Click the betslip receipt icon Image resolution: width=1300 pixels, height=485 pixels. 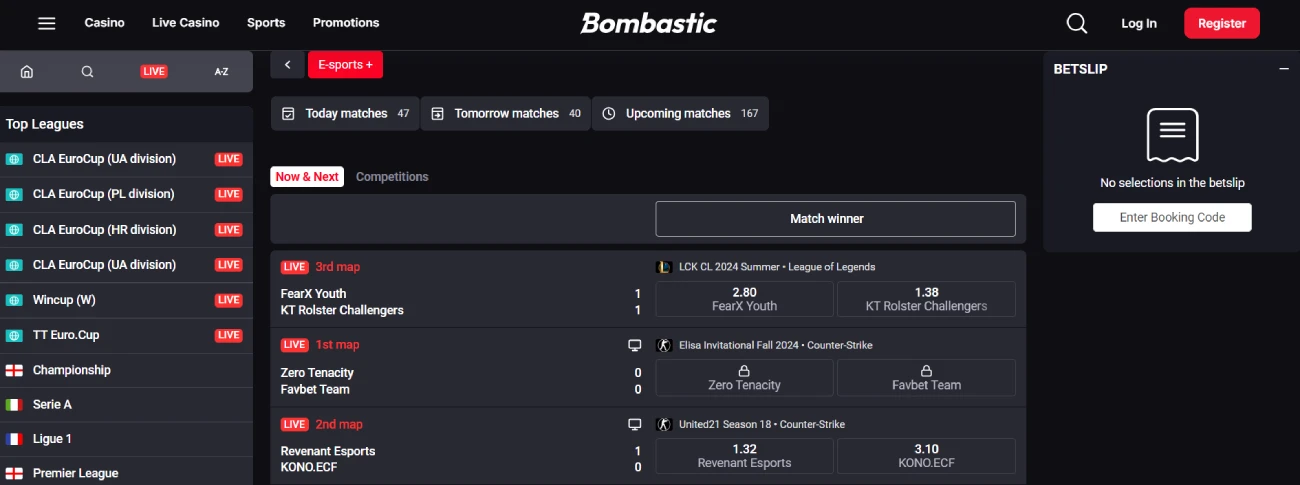(x=1172, y=135)
